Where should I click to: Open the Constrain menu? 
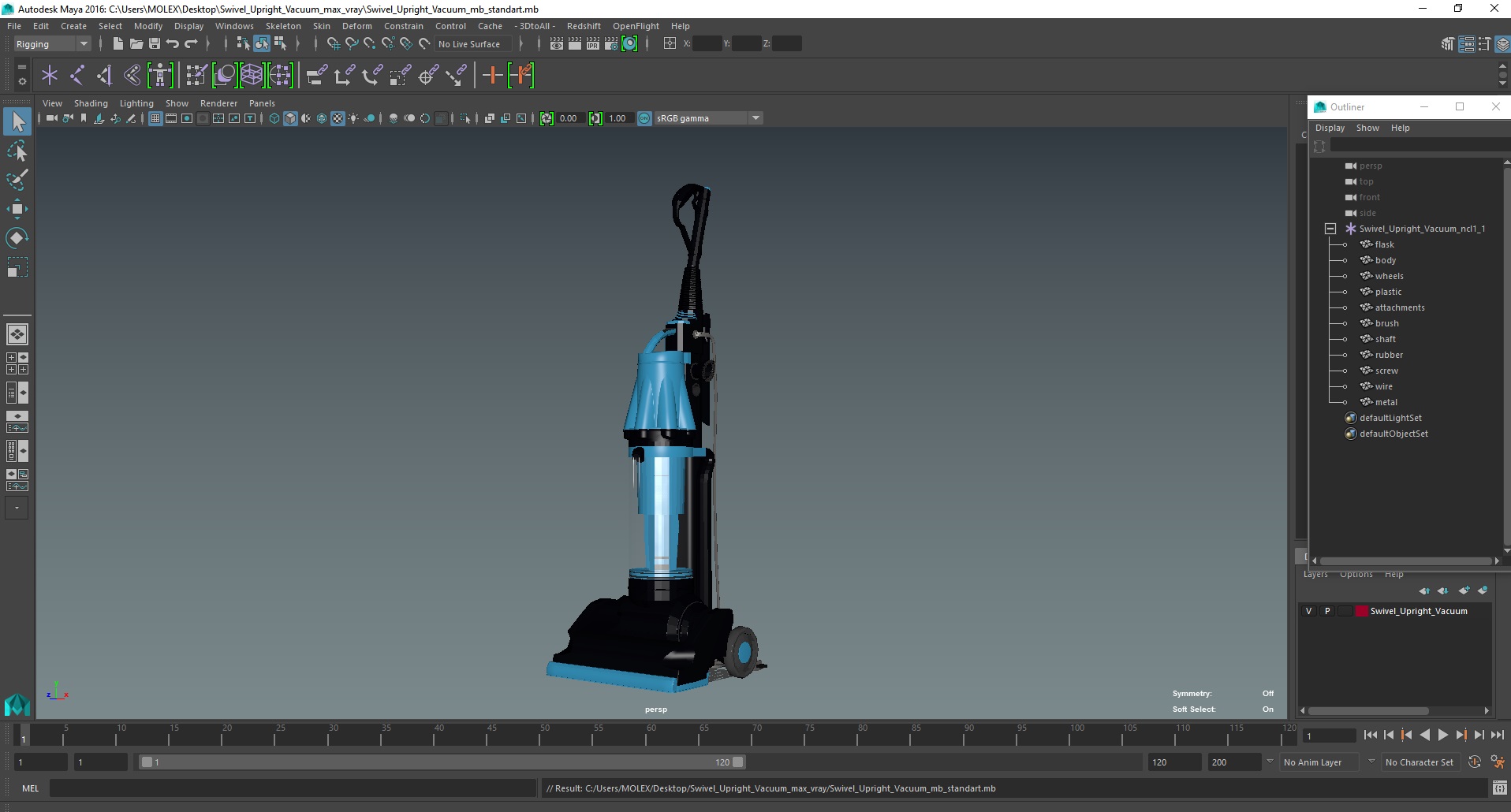click(403, 26)
